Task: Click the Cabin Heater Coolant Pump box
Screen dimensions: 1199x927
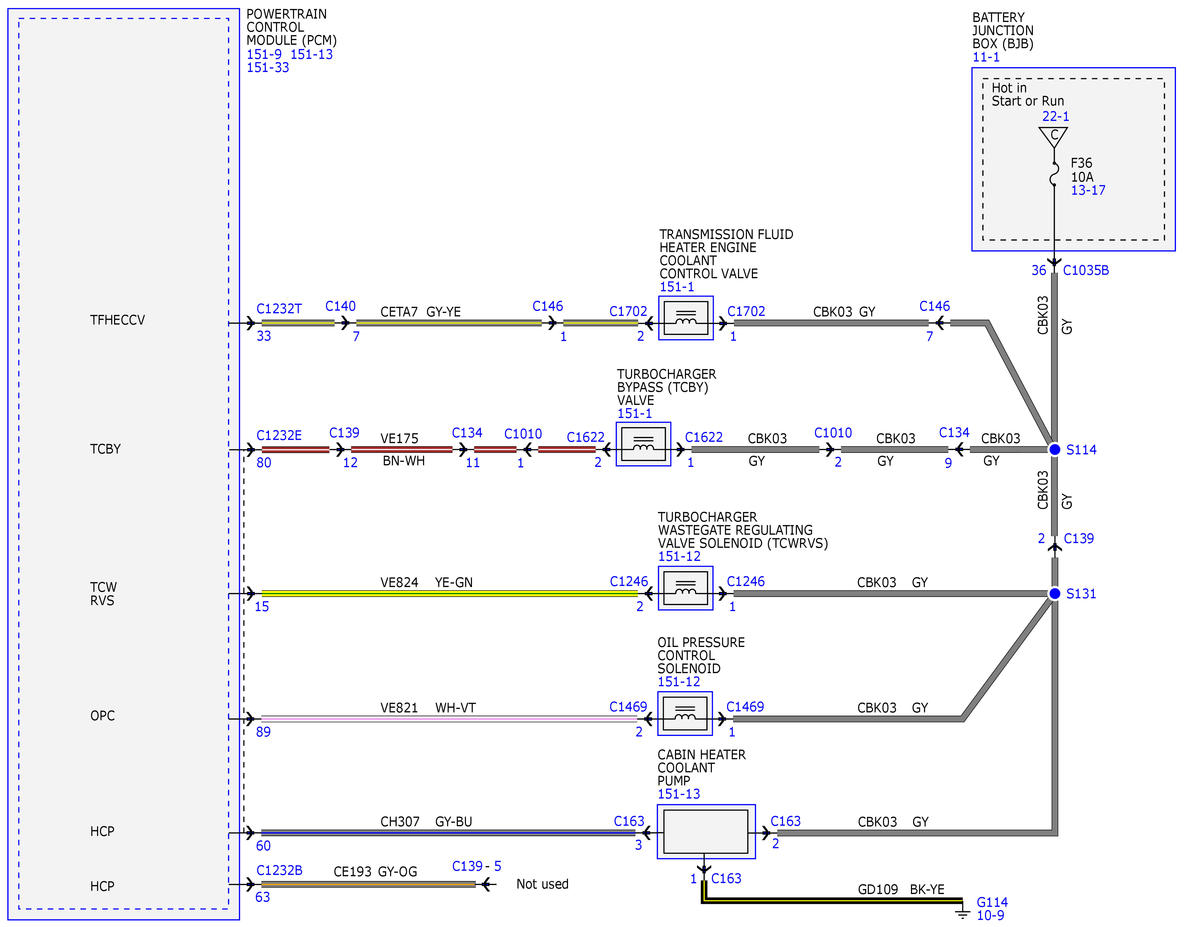Action: point(706,831)
